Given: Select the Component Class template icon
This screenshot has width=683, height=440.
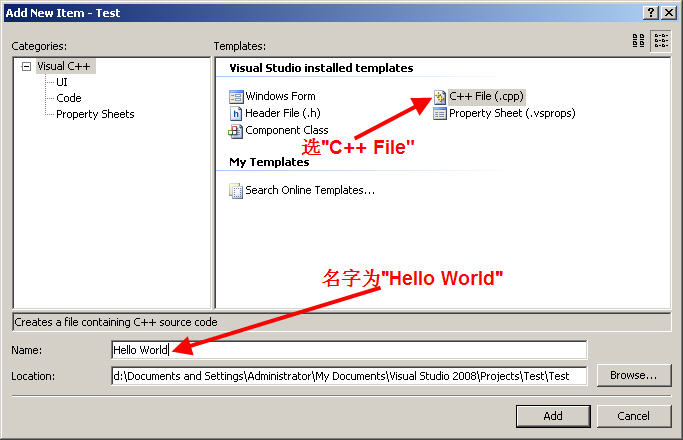Looking at the screenshot, I should 236,131.
